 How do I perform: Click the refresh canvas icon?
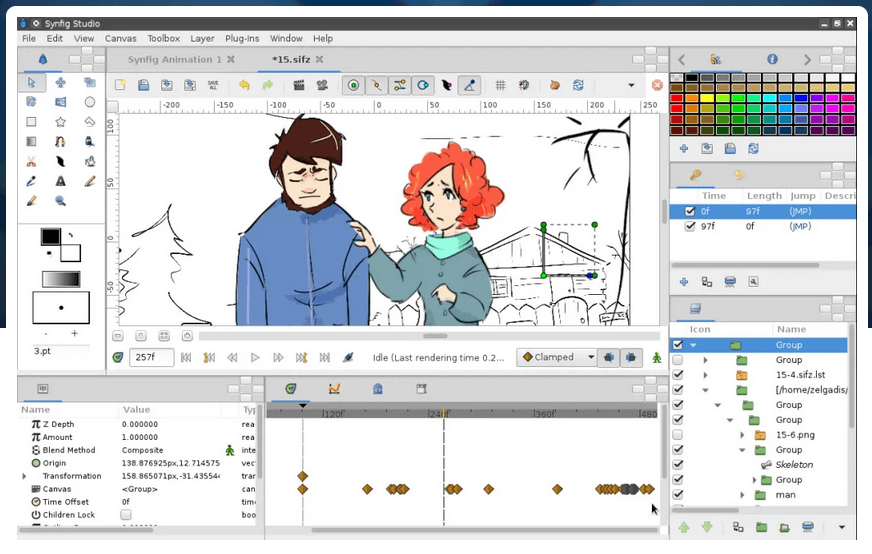tap(578, 85)
